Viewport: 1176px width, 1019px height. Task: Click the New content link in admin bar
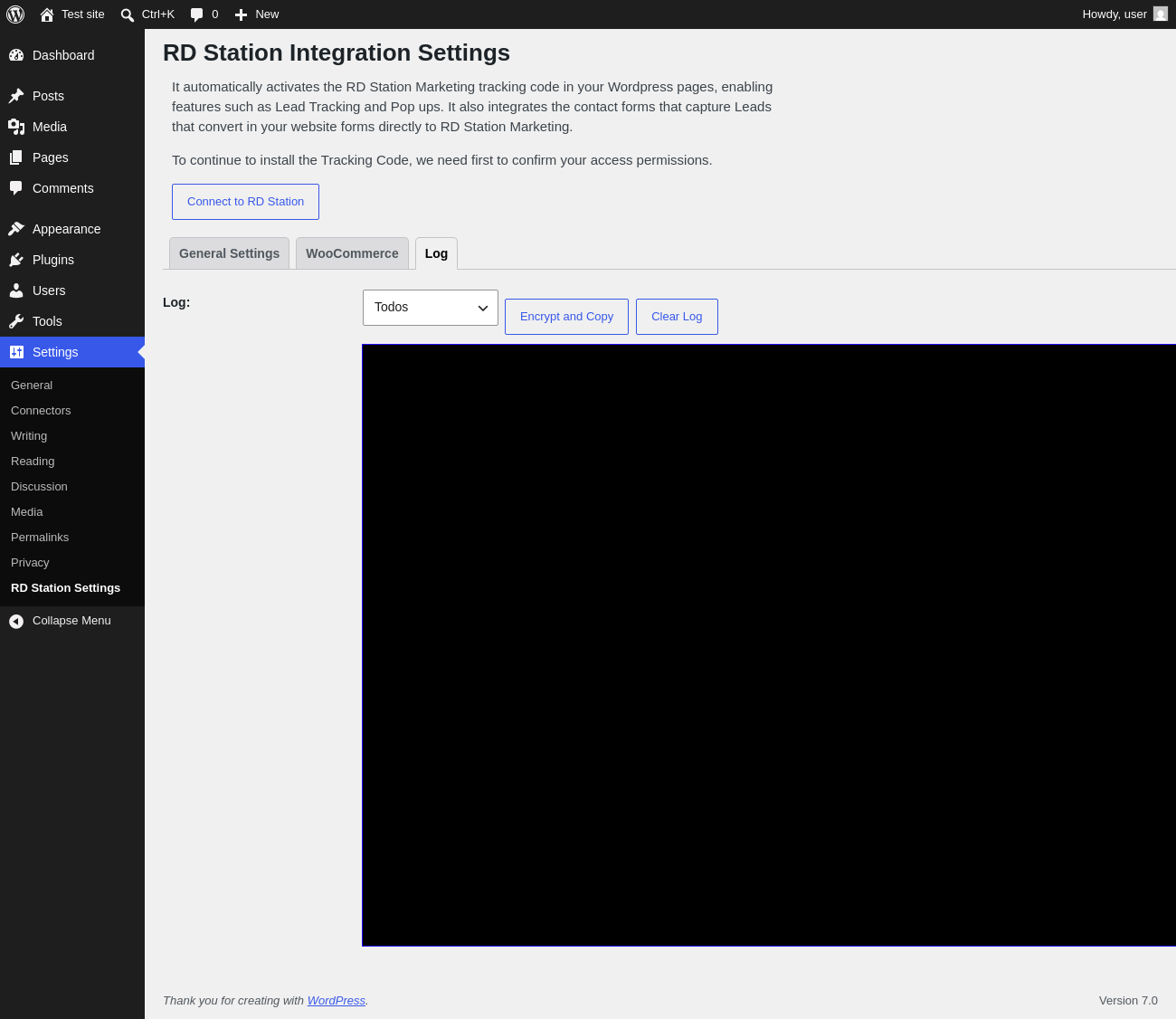(267, 14)
